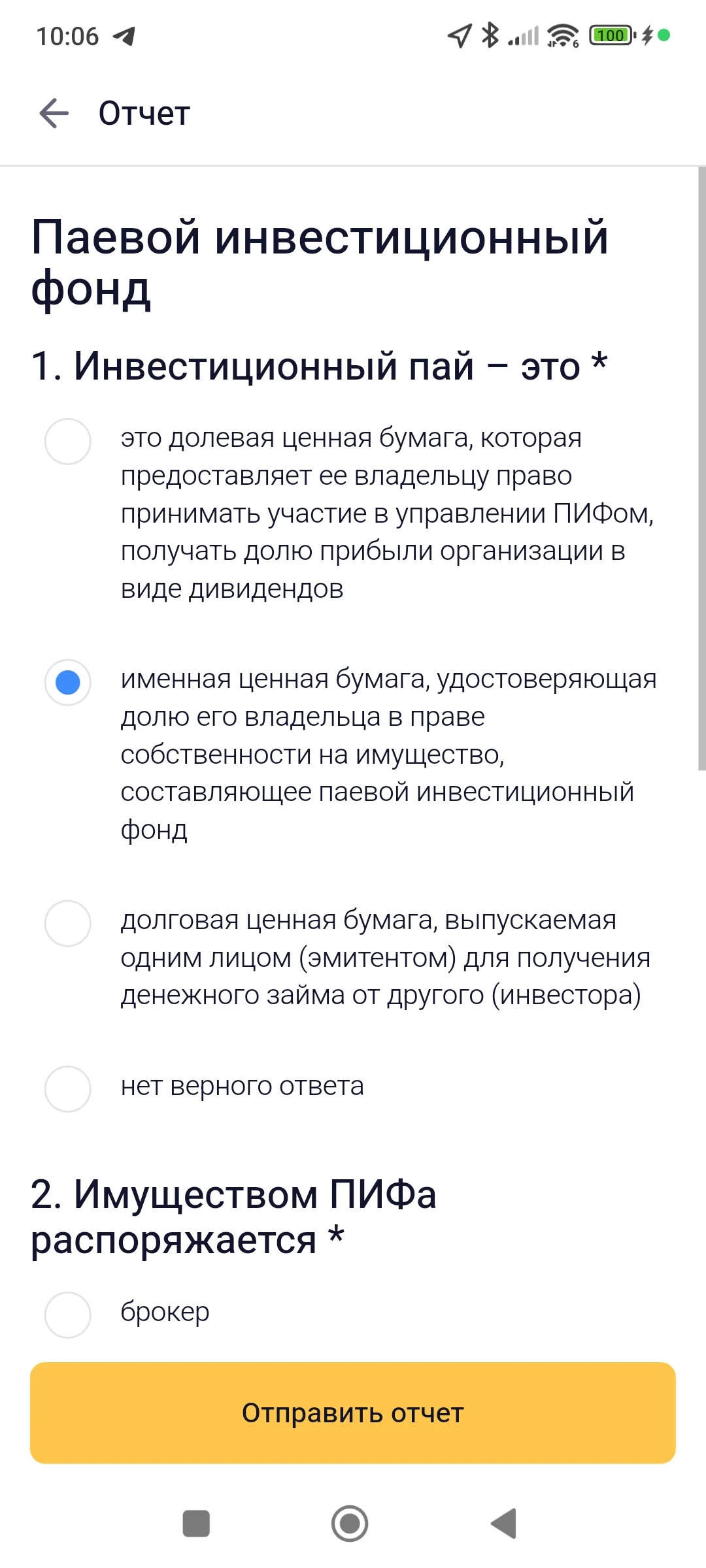Tap the 'Отчет' header title

tap(144, 114)
